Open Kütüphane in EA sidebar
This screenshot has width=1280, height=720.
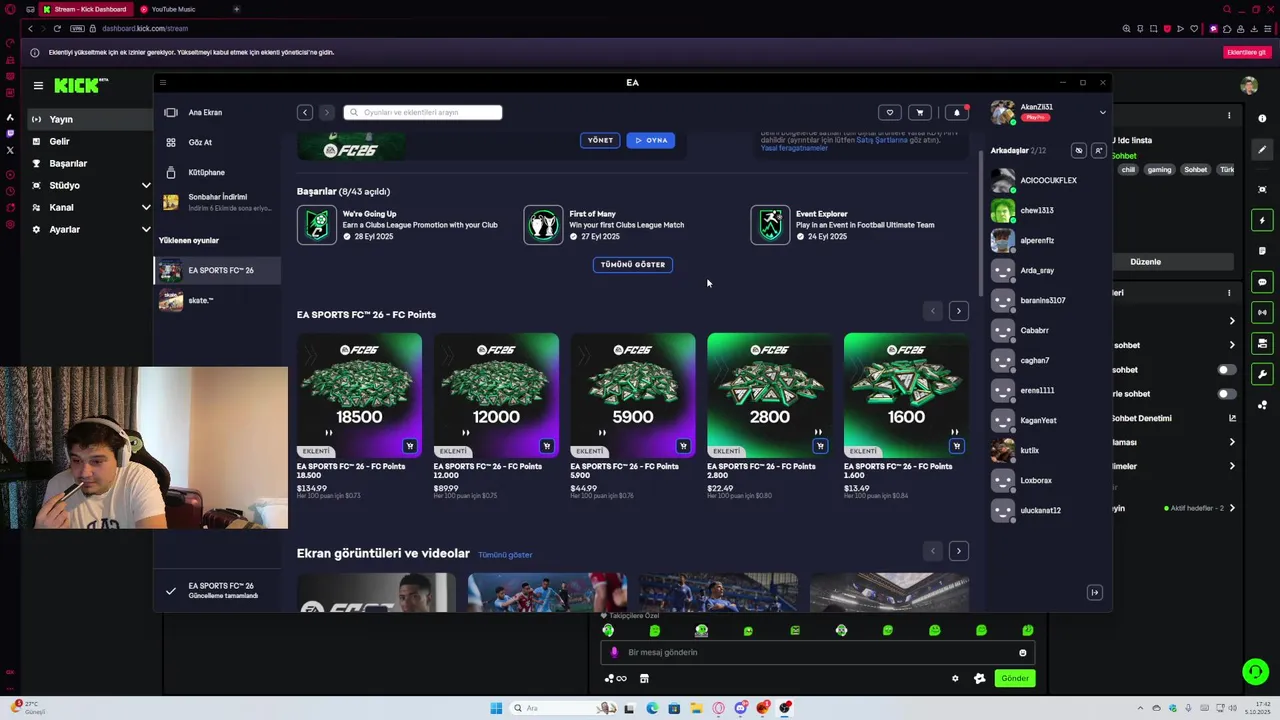(217, 172)
